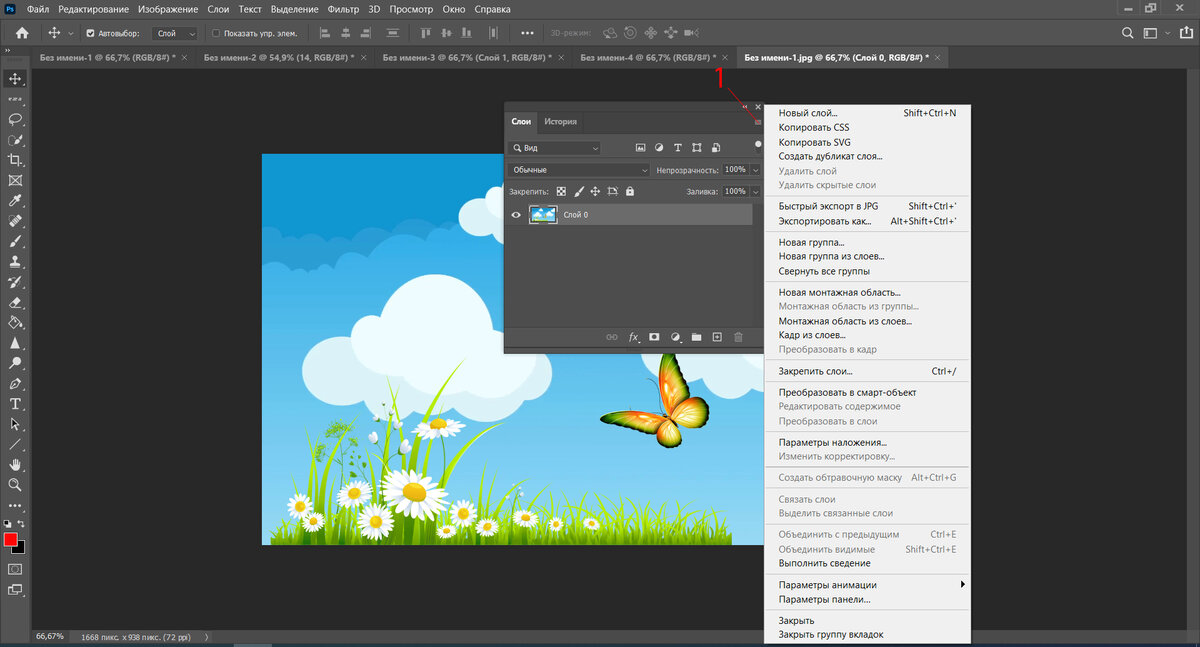Hide Слой 0 with the eye icon
Viewport: 1200px width, 647px height.
517,214
